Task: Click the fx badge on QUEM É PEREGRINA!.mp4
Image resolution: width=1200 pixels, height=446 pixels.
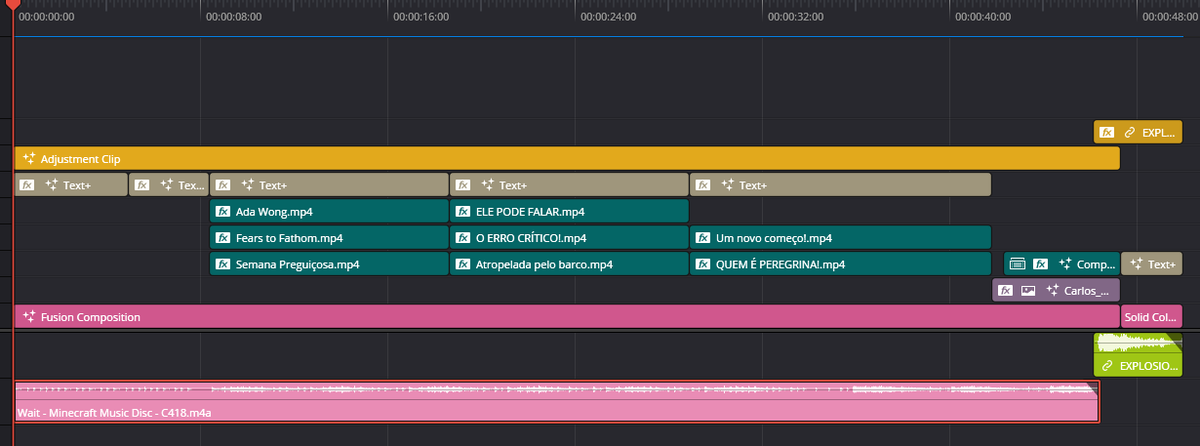Action: 703,264
